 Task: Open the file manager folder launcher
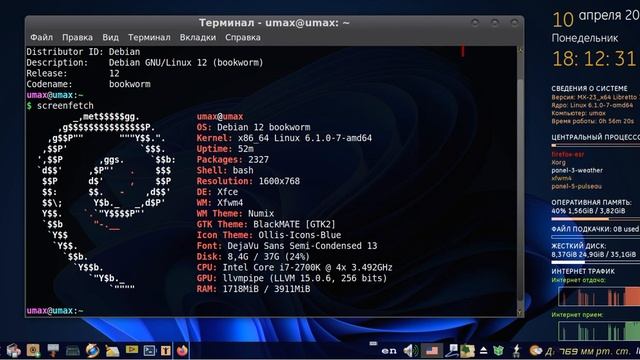(x=112, y=351)
